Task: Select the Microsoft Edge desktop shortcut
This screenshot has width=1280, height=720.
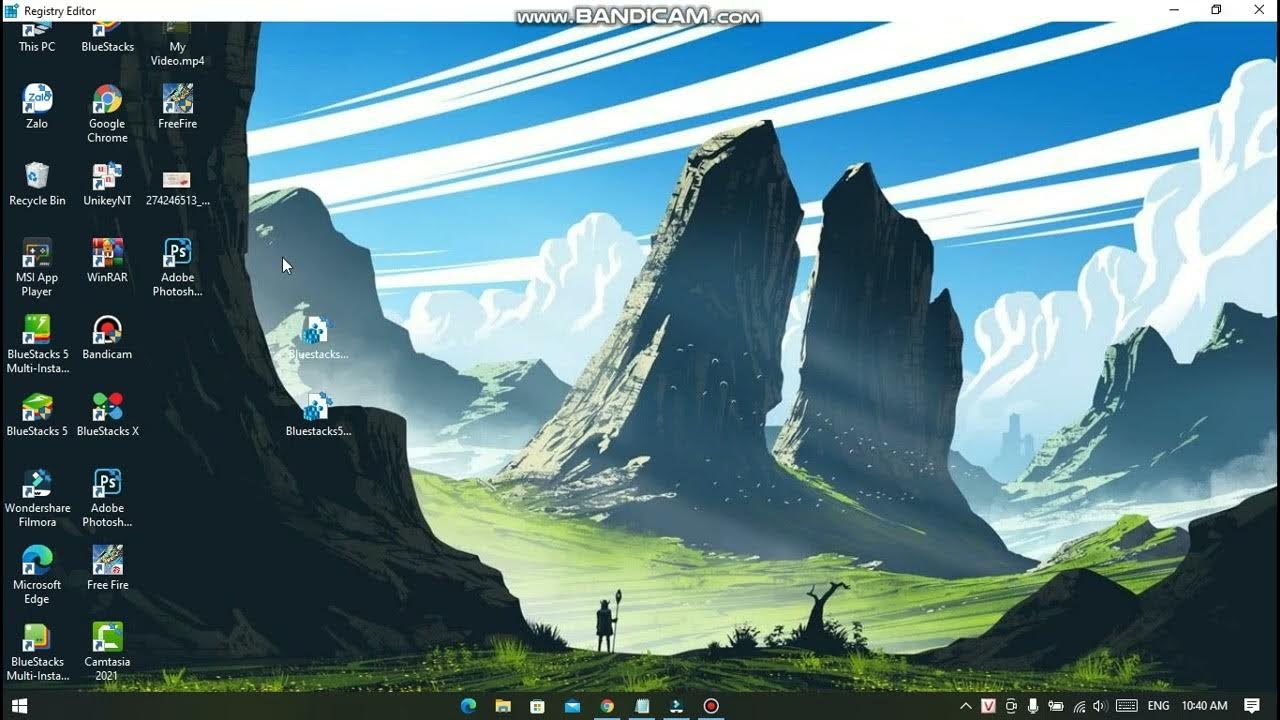Action: [37, 575]
